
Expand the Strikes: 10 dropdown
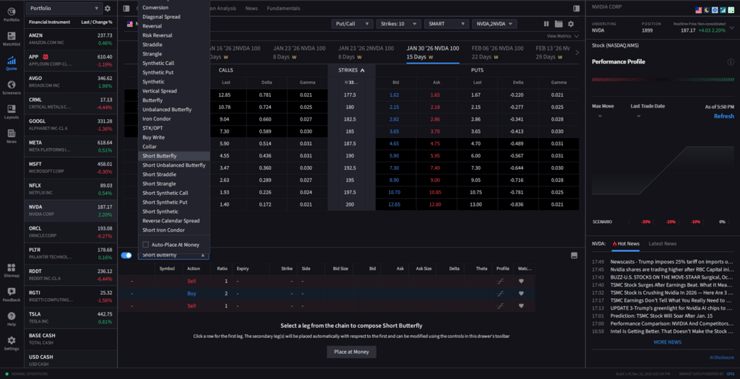point(398,24)
